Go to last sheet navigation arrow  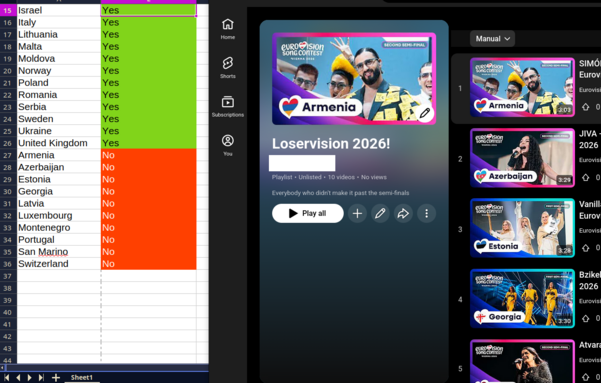tap(41, 378)
